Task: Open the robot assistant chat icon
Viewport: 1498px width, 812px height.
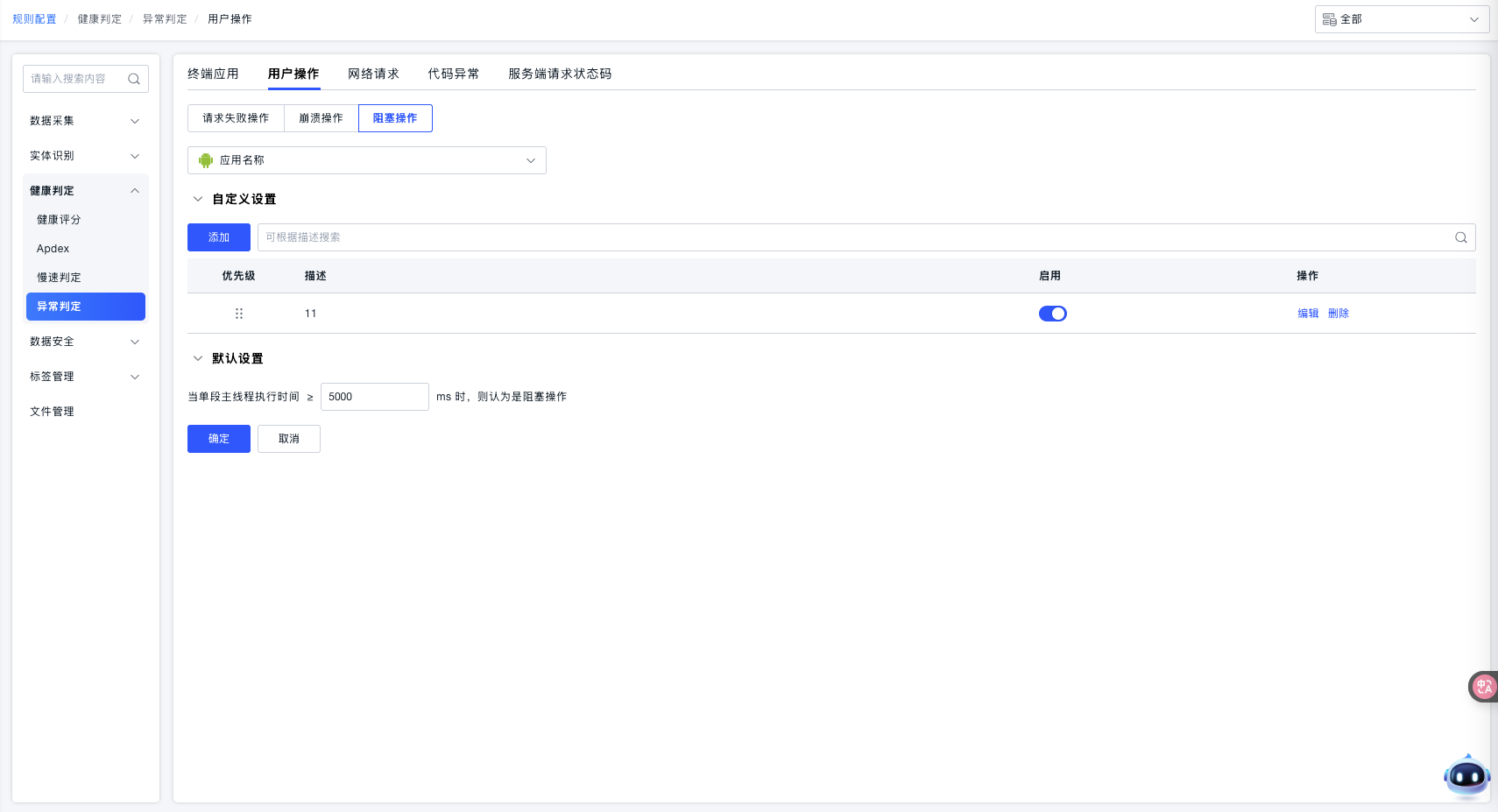Action: tap(1466, 775)
